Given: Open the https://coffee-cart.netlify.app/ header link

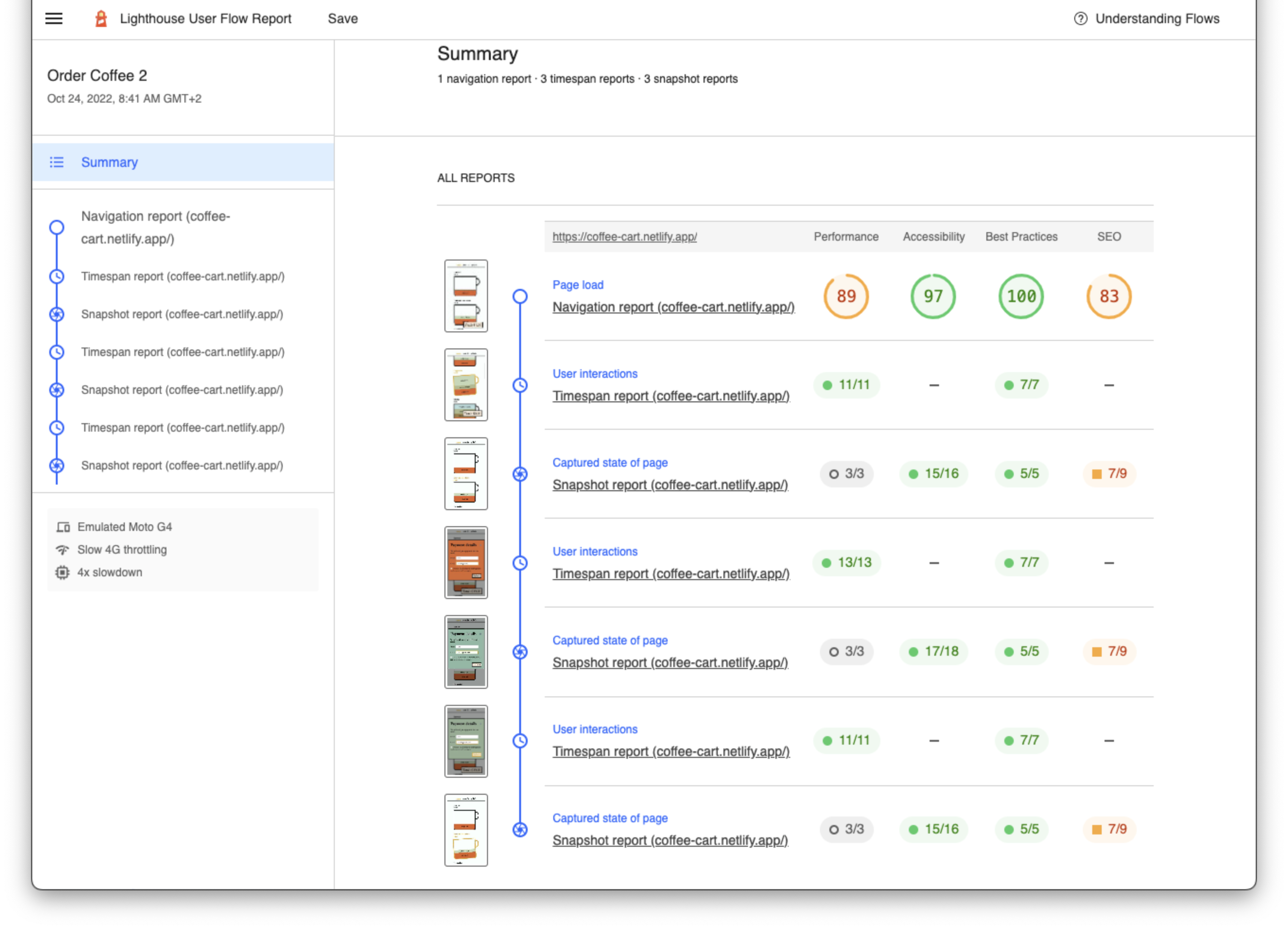Looking at the screenshot, I should [625, 237].
